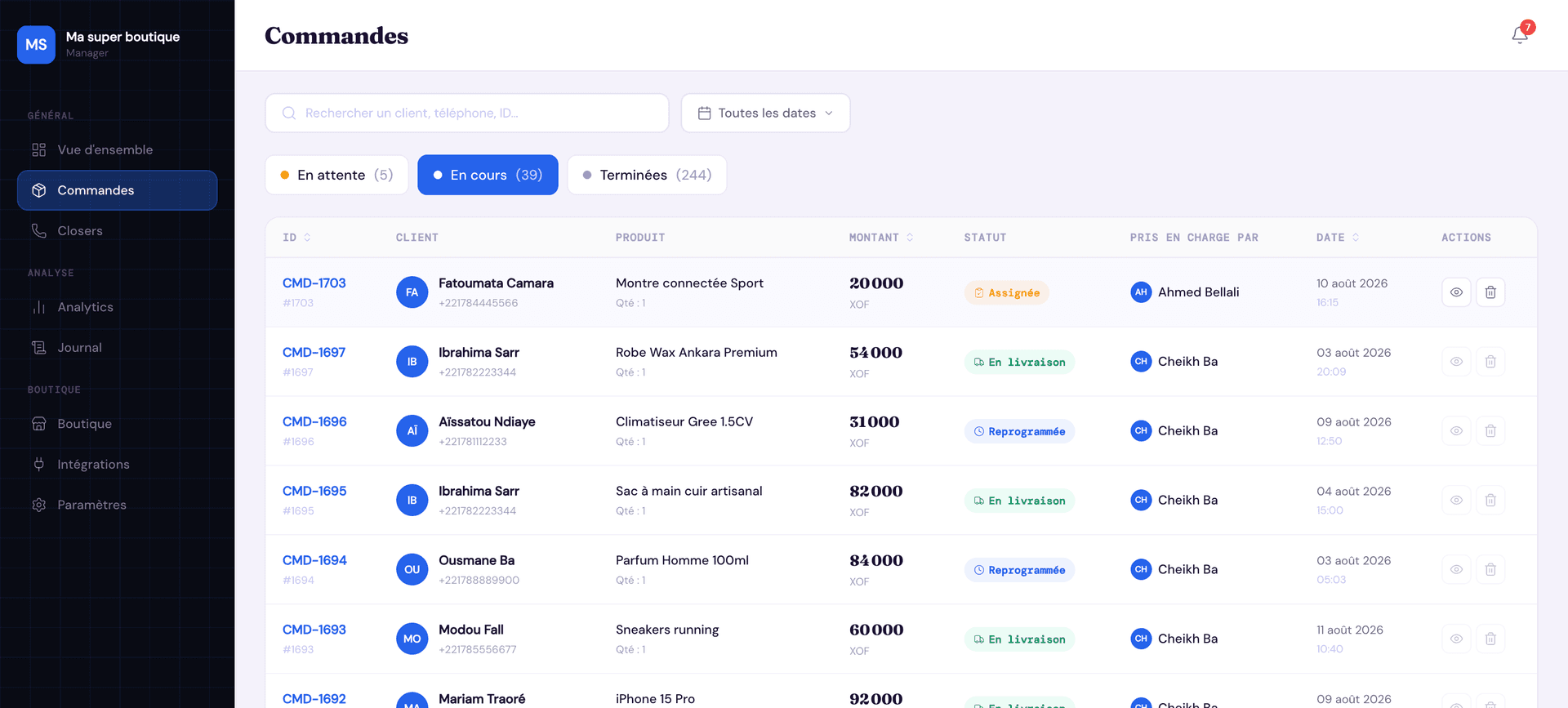Open the notifications bell
1568x708 pixels.
click(x=1520, y=35)
